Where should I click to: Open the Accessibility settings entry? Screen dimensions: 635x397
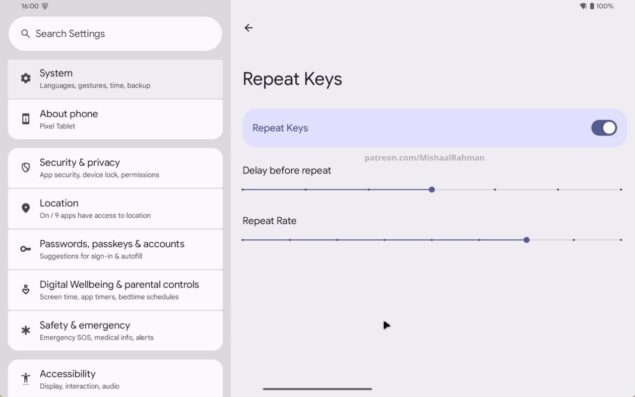coord(115,378)
